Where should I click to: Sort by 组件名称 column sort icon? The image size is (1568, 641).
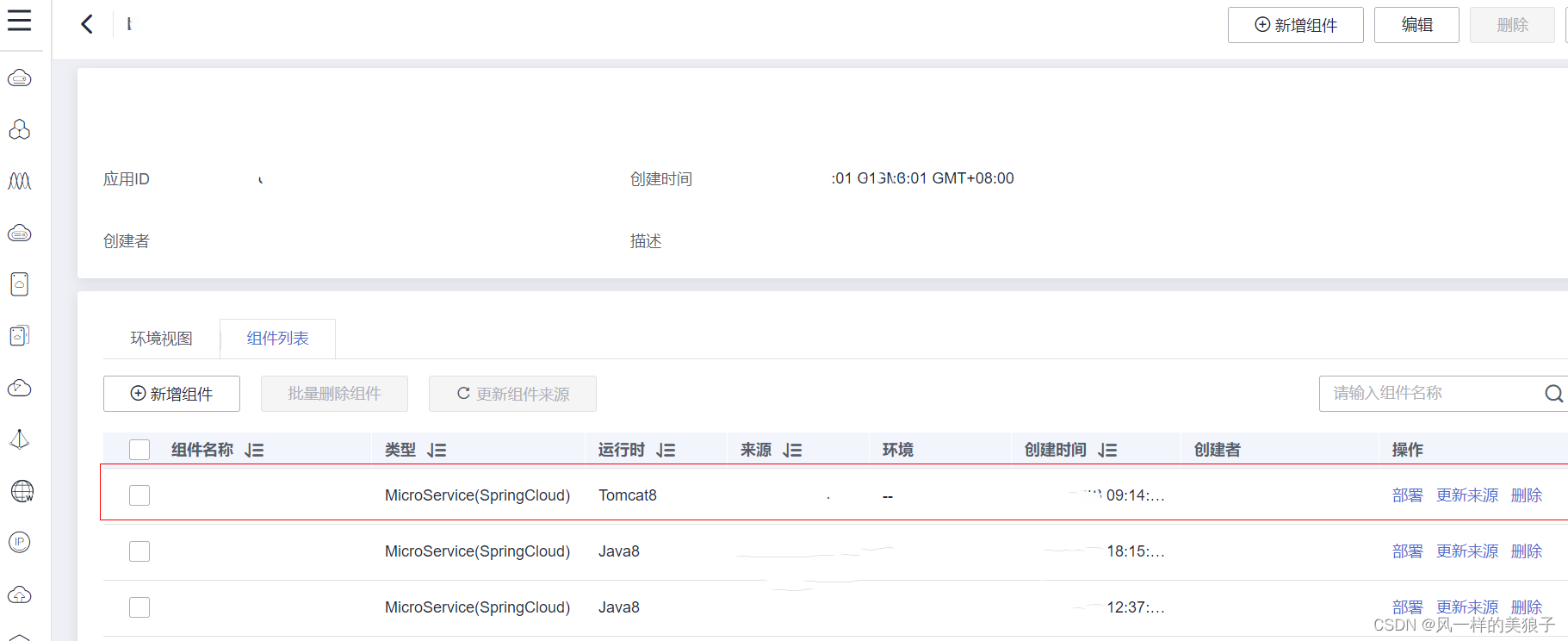coord(254,451)
